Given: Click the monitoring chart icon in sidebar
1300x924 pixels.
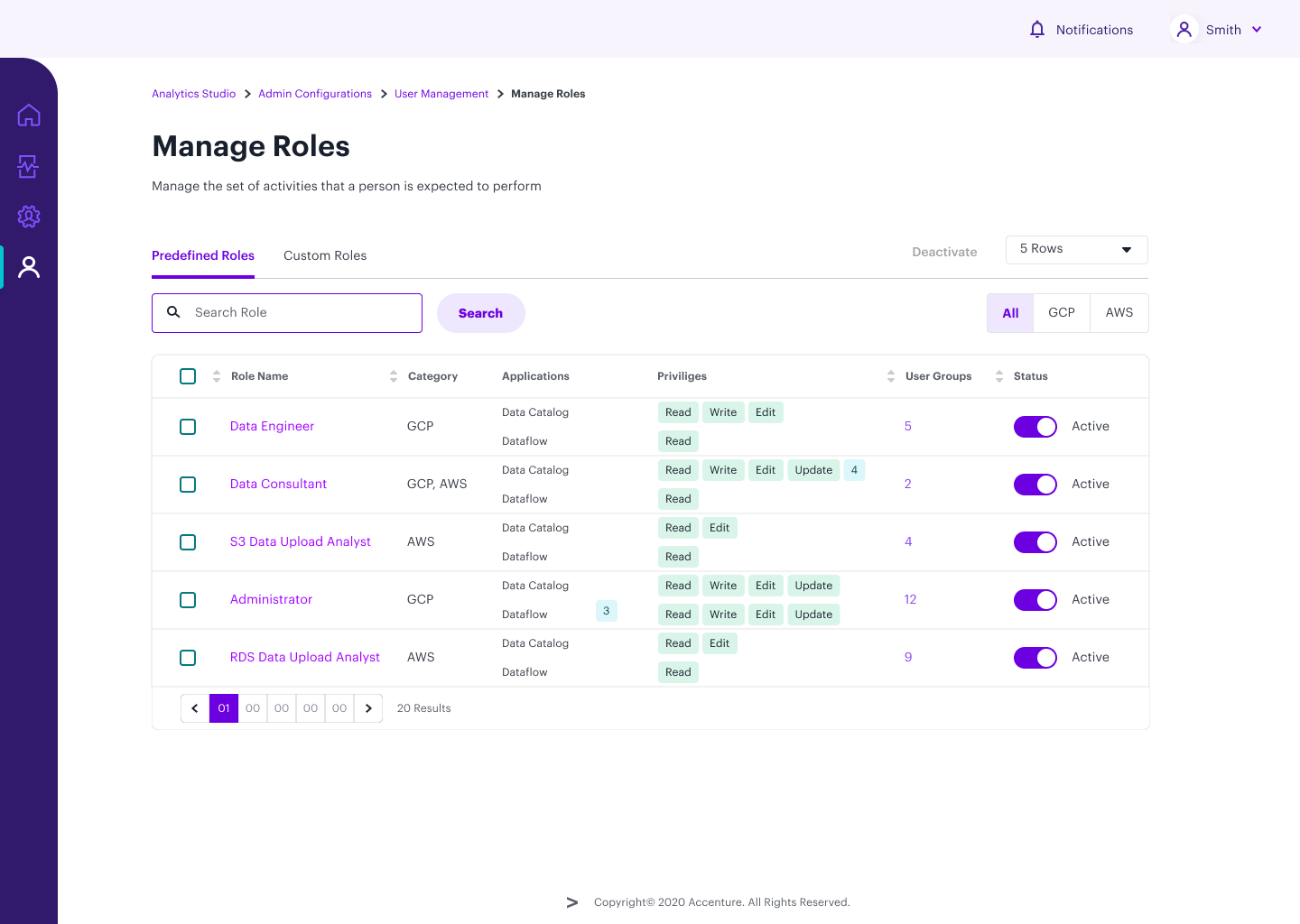Looking at the screenshot, I should tap(29, 166).
